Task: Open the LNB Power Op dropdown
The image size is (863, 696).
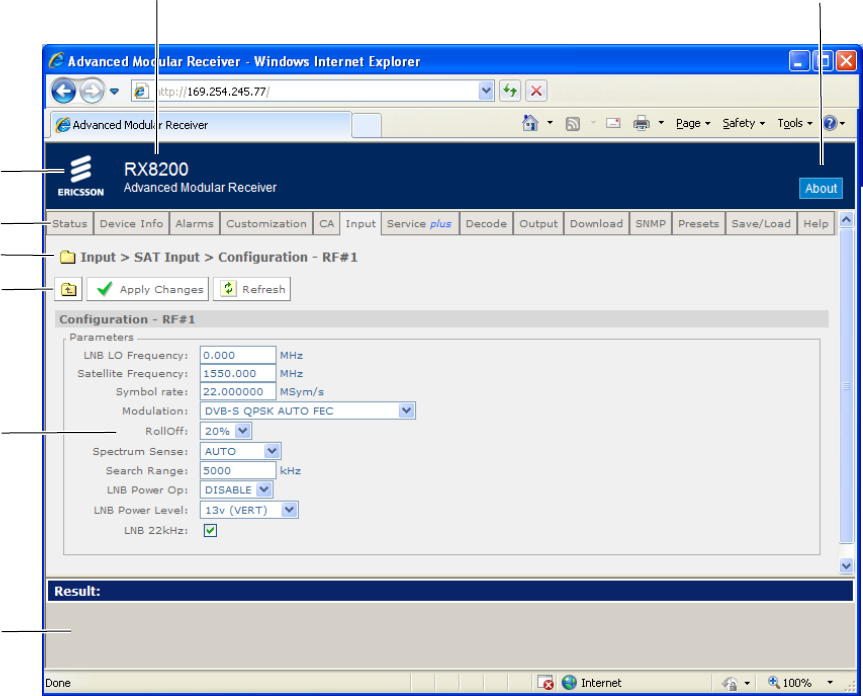Action: tap(236, 490)
